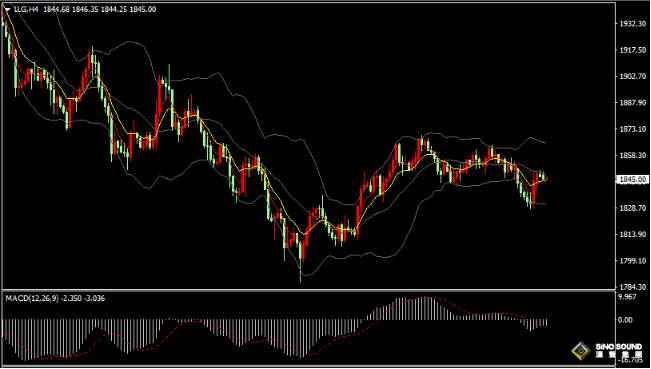
Task: Click the 1932.30 price axis label
Action: coord(634,24)
